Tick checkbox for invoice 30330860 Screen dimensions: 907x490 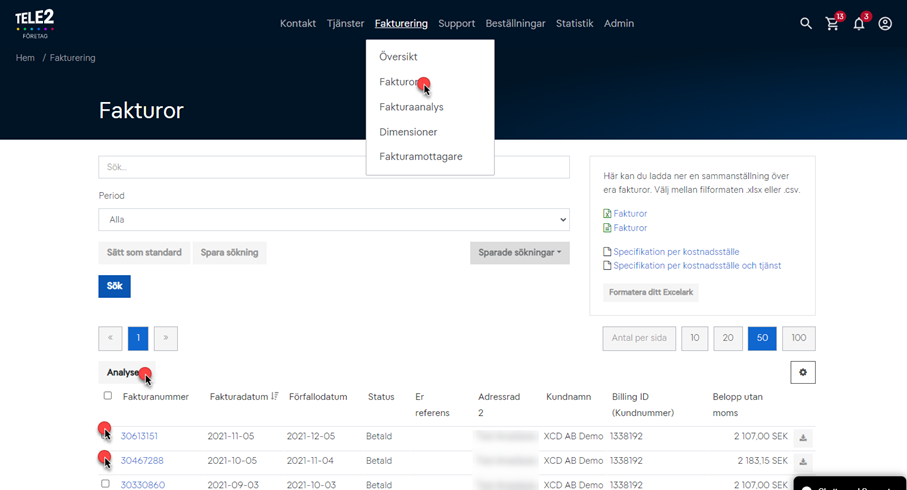click(105, 483)
